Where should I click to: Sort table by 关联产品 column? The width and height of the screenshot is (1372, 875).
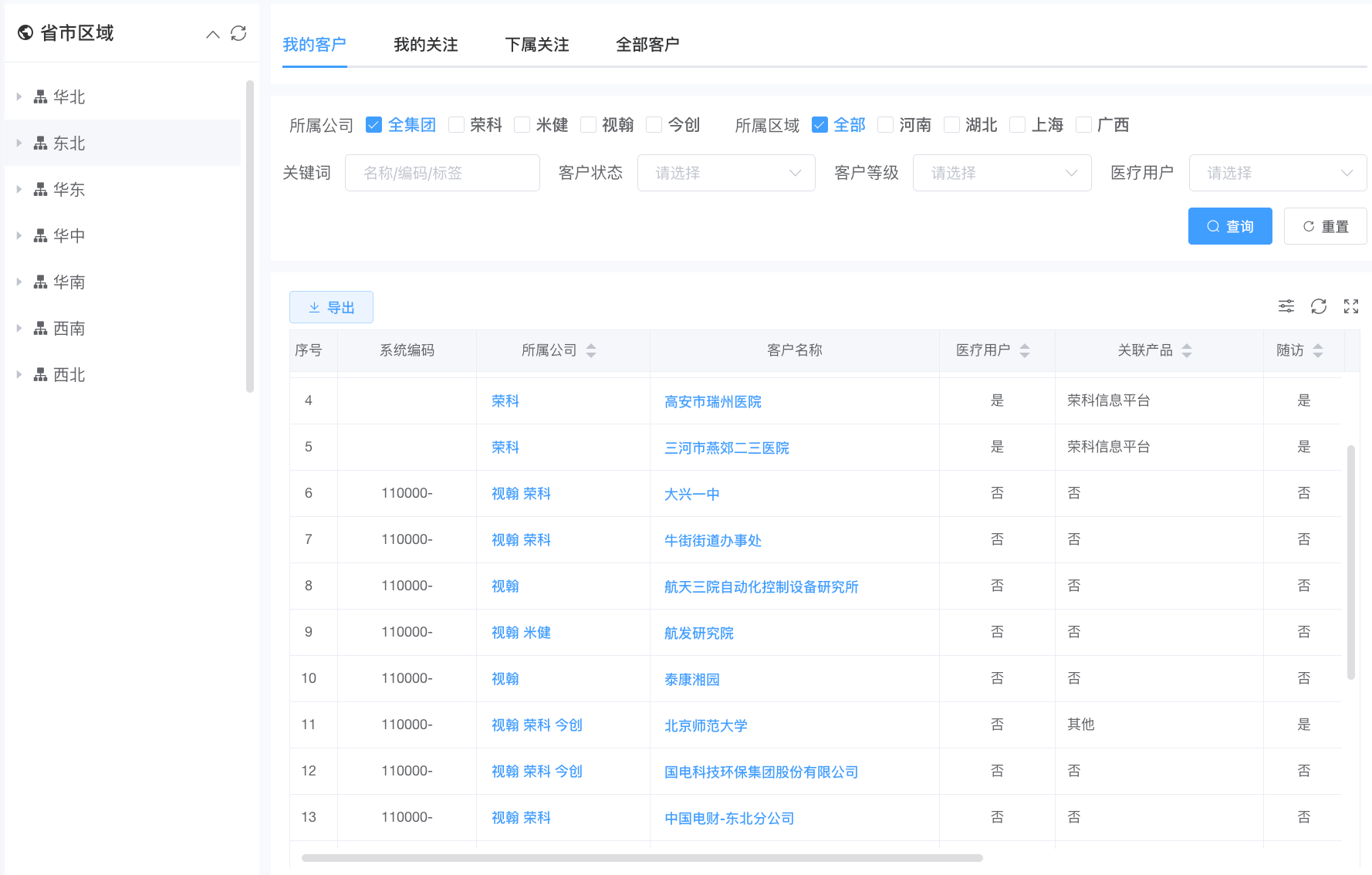tap(1187, 350)
